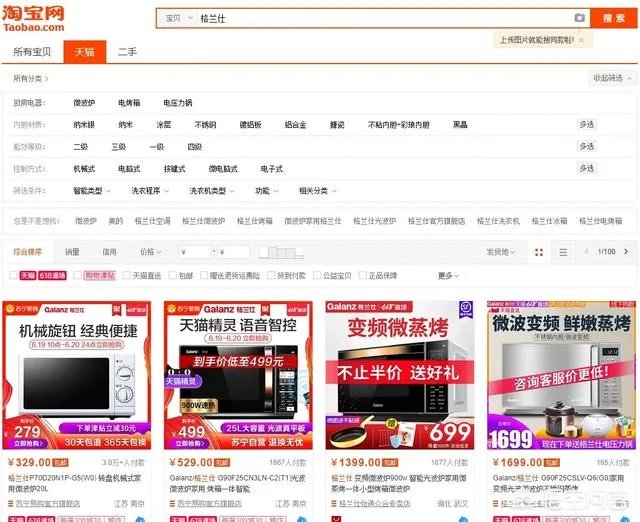Click related search 格兰仕光波炉

pos(374,221)
